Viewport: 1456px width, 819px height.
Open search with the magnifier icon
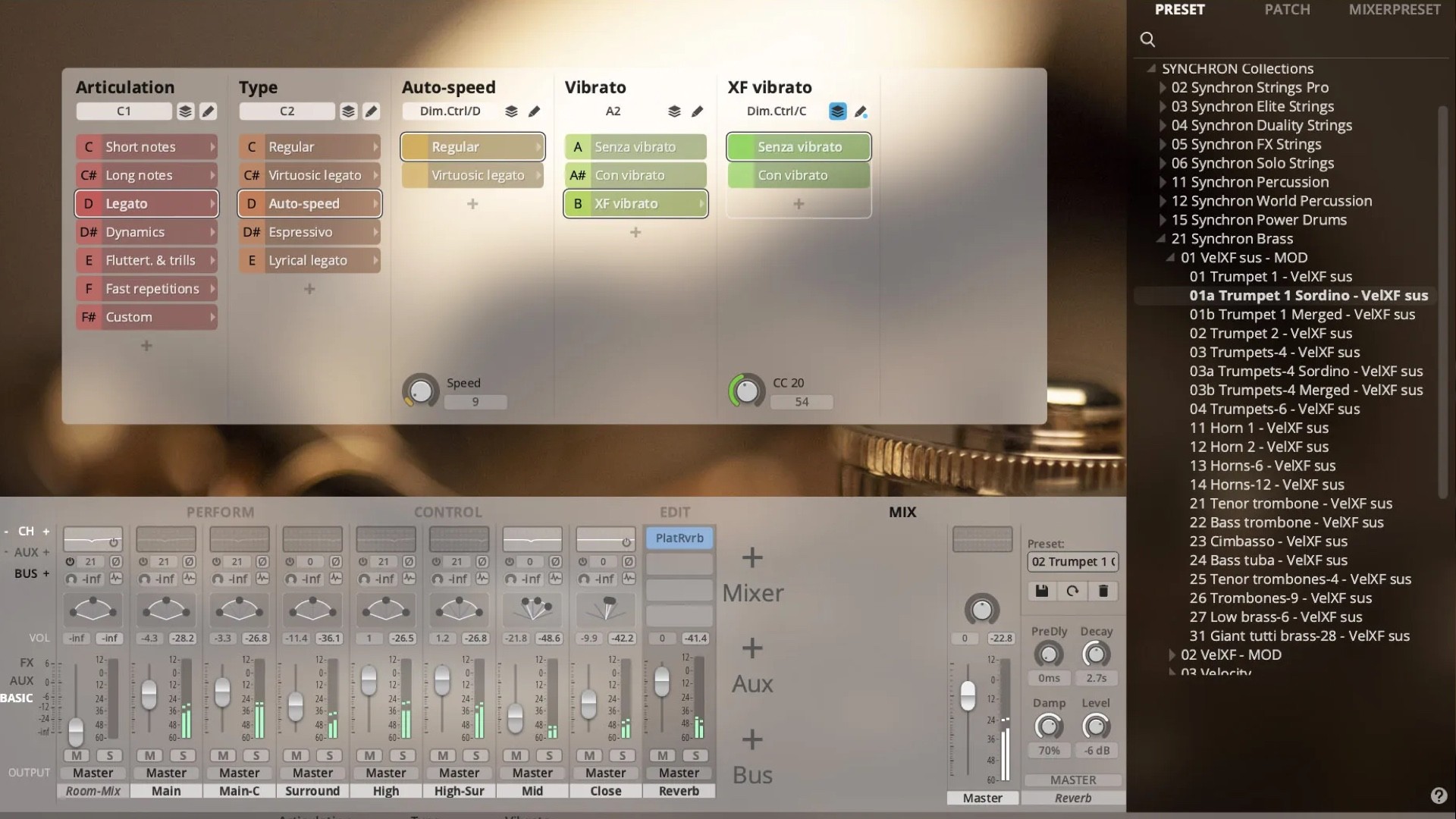(1147, 39)
